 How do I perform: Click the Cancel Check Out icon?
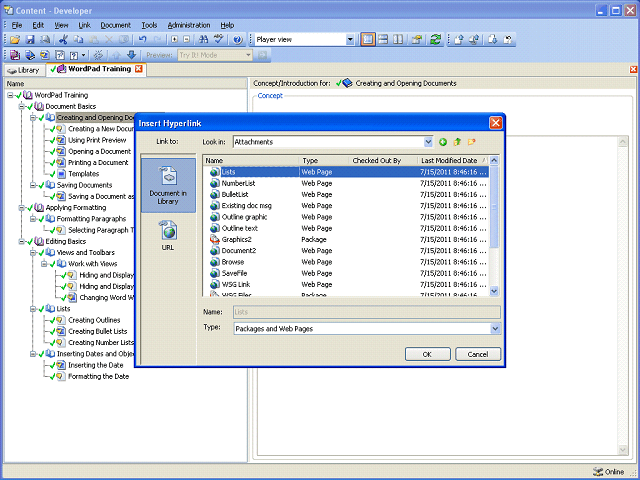[508, 40]
